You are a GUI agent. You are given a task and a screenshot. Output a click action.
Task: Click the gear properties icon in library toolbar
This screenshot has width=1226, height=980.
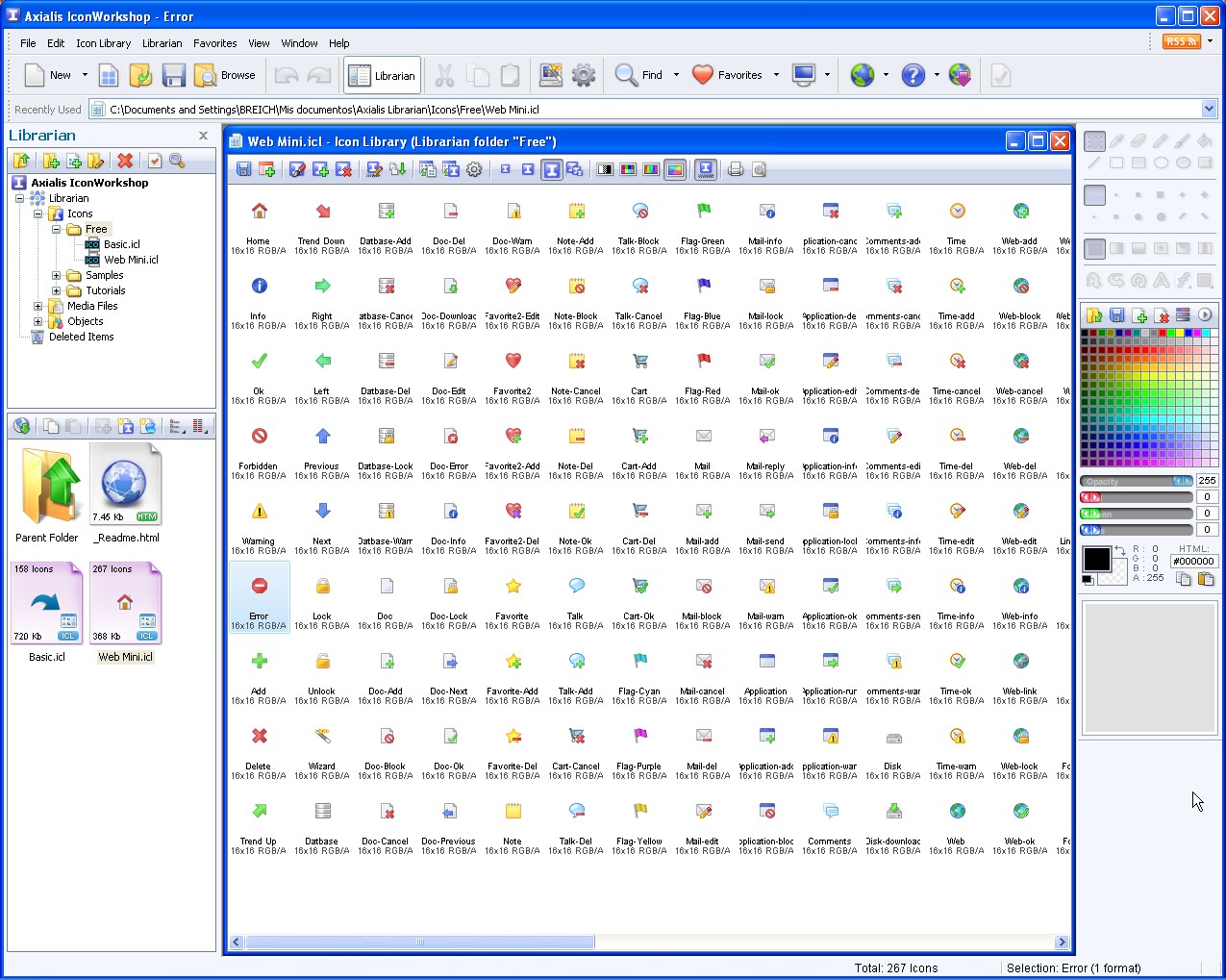[474, 169]
